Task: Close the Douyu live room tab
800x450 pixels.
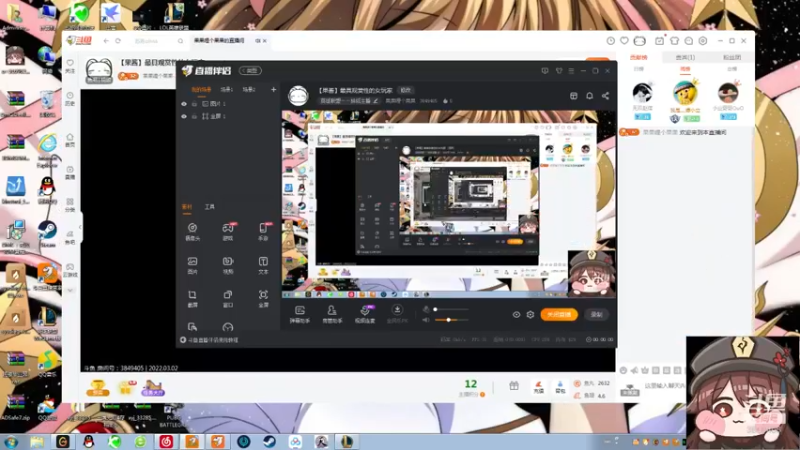Action: pos(265,41)
